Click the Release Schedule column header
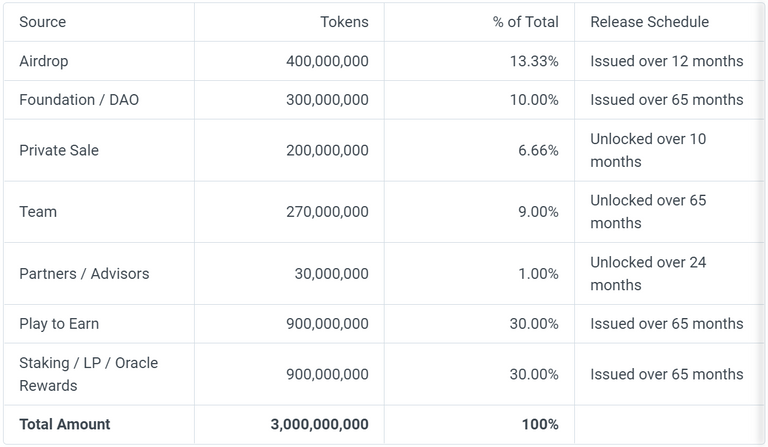Image resolution: width=768 pixels, height=447 pixels. 649,22
